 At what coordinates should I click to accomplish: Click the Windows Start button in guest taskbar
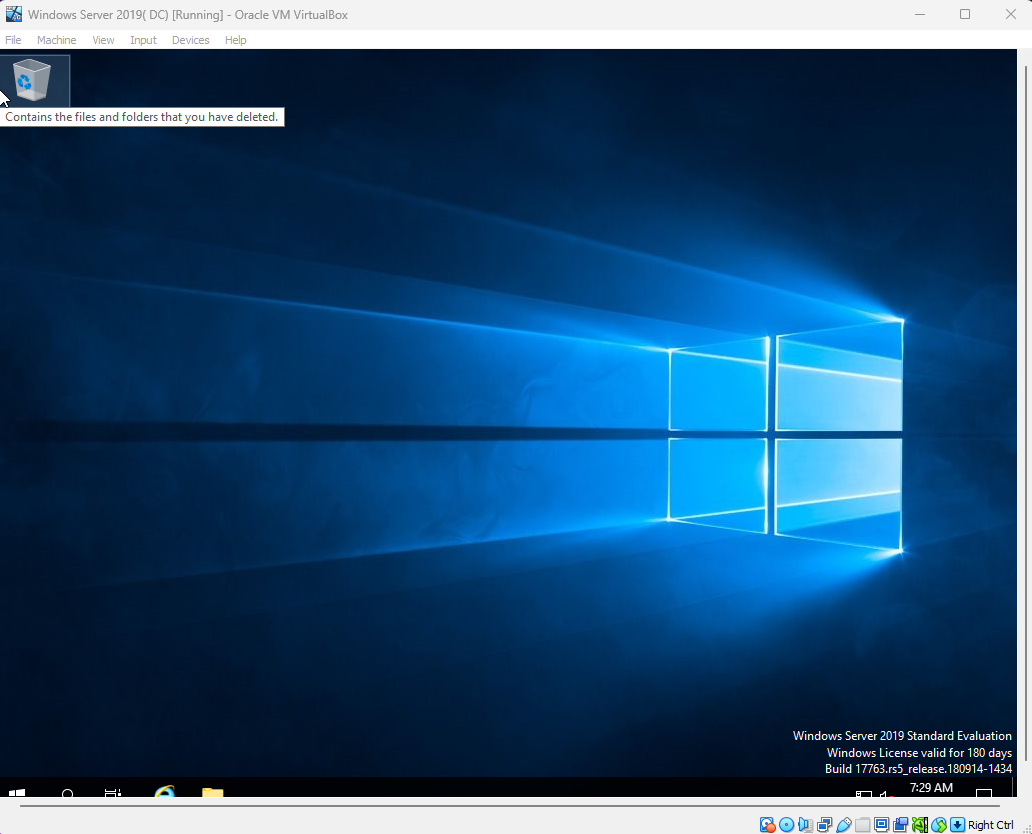[17, 792]
